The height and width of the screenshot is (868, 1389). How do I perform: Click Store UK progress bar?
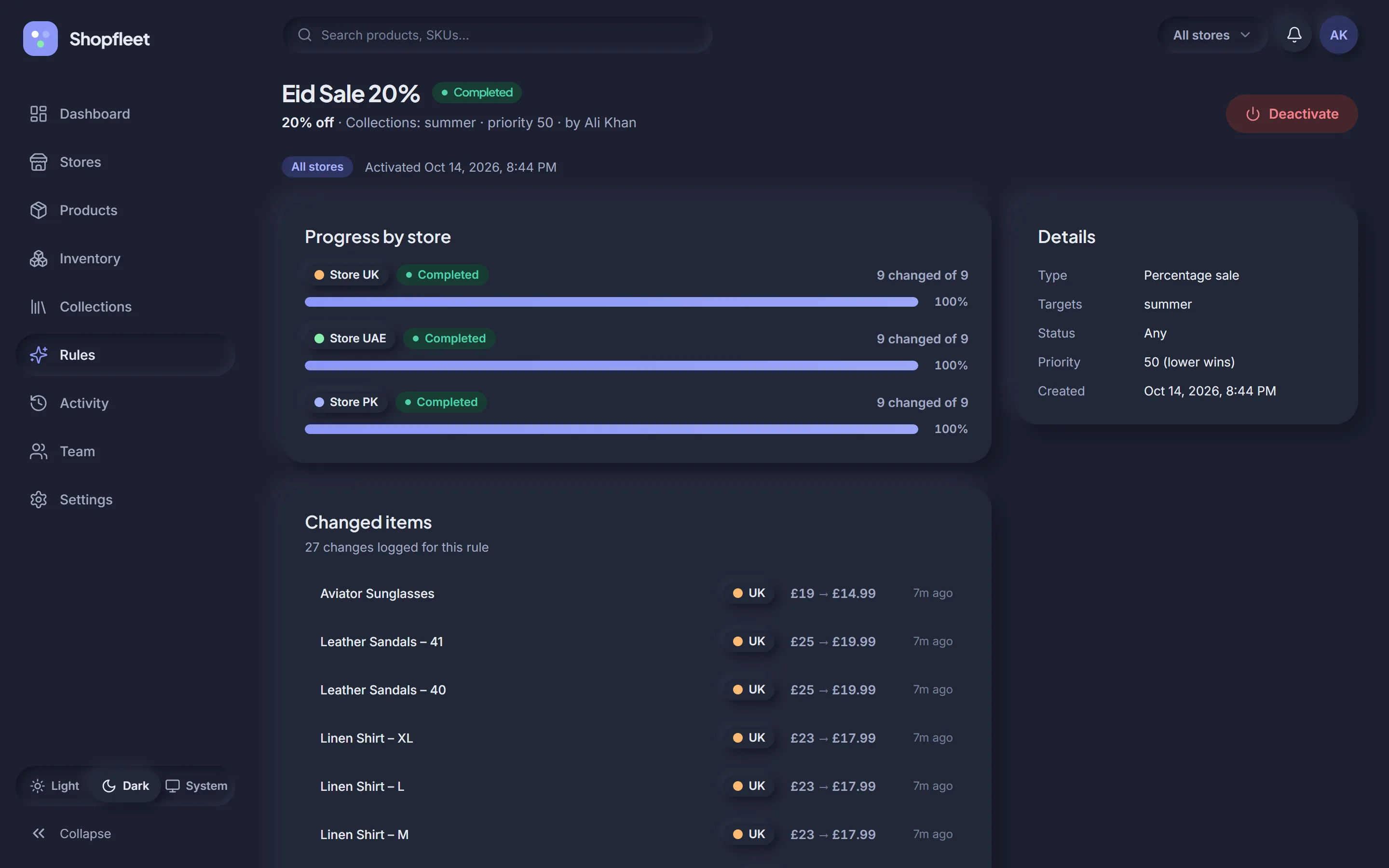pos(611,302)
